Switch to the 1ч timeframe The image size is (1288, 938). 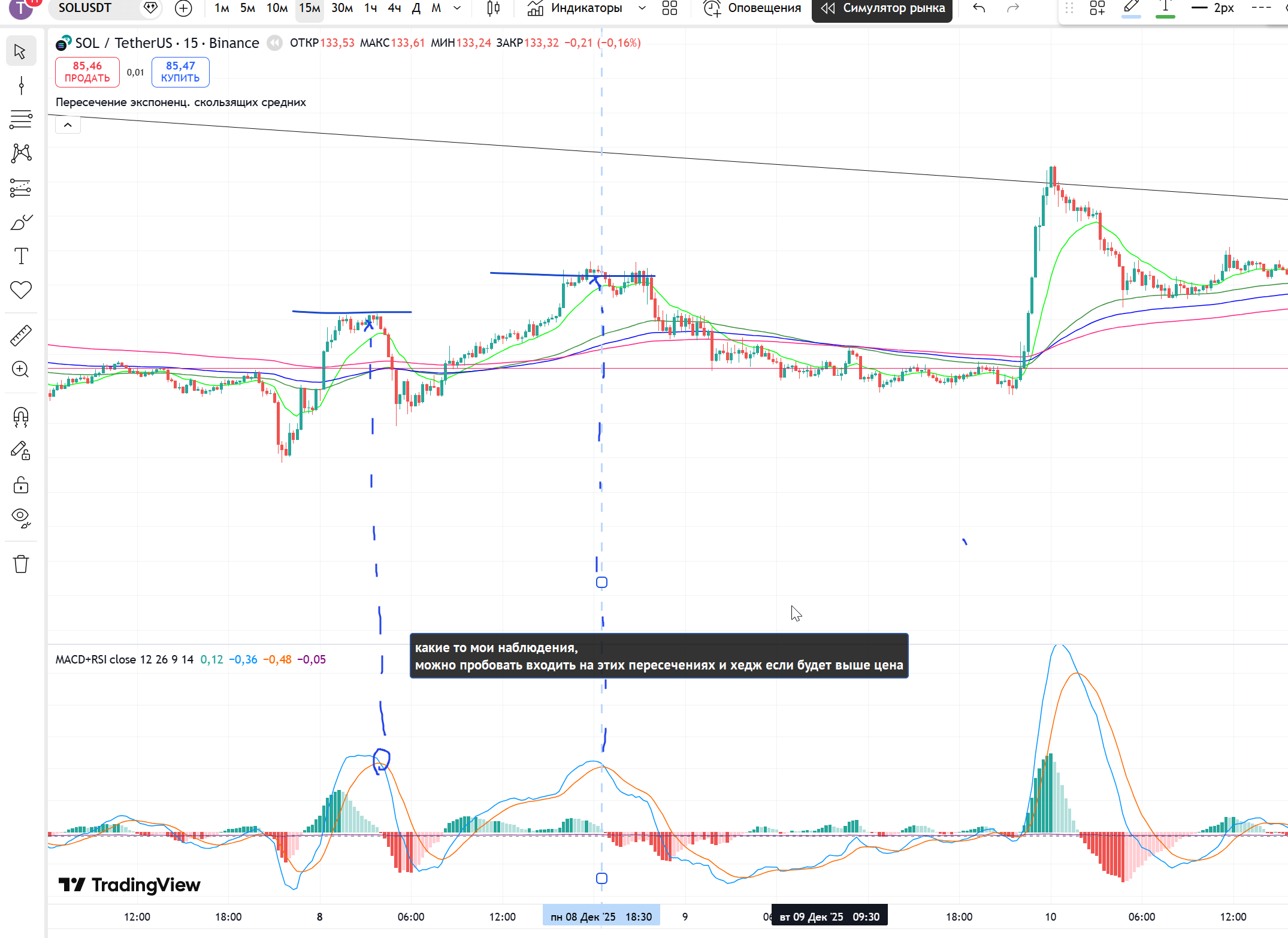click(370, 8)
